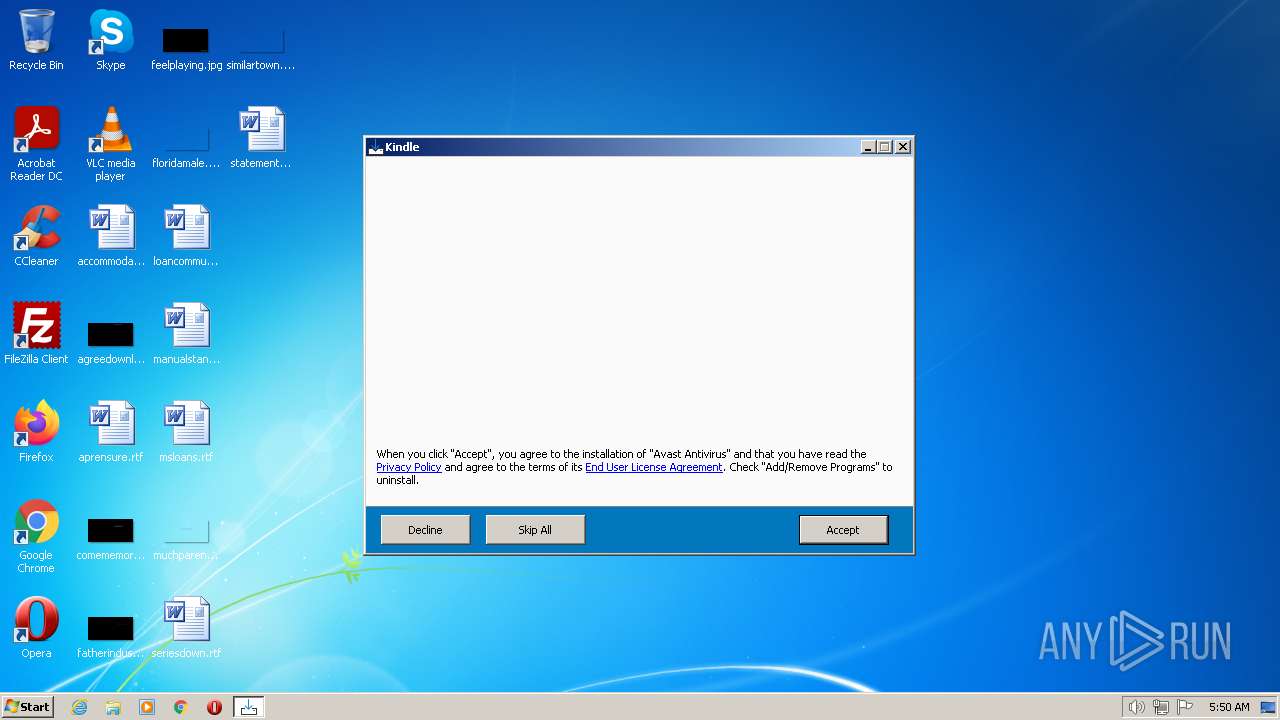This screenshot has width=1280, height=720.
Task: Select the manualstan Word document icon
Action: coord(186,334)
